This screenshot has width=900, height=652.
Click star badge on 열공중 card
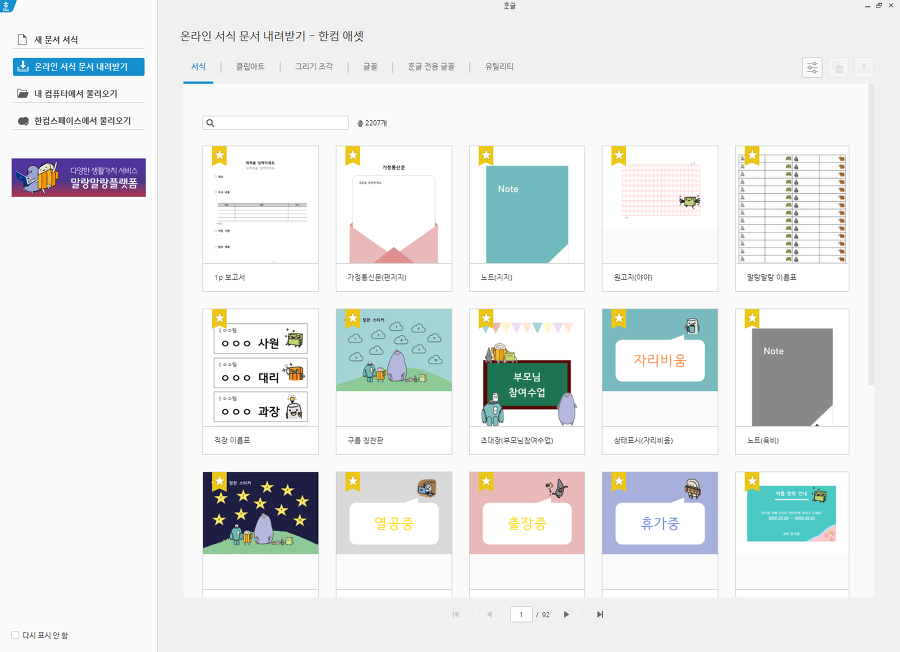352,482
